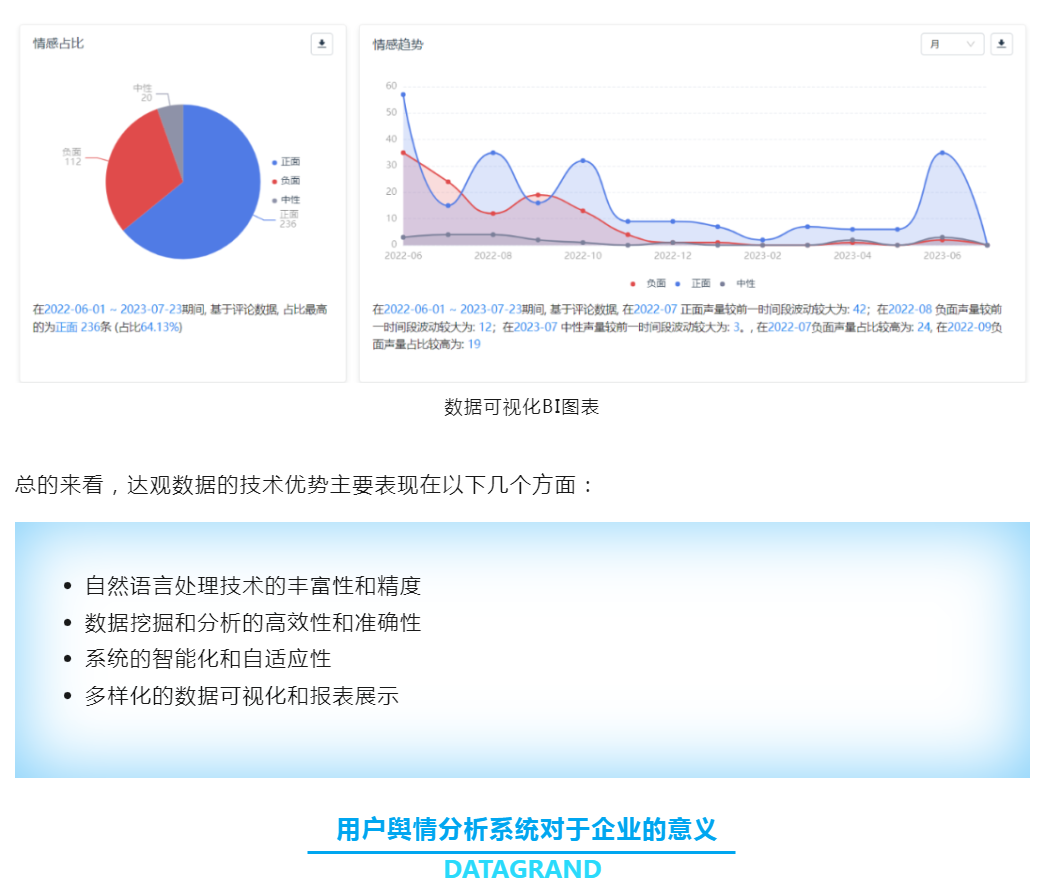Toggle 负面 legend in the pie chart

288,181
